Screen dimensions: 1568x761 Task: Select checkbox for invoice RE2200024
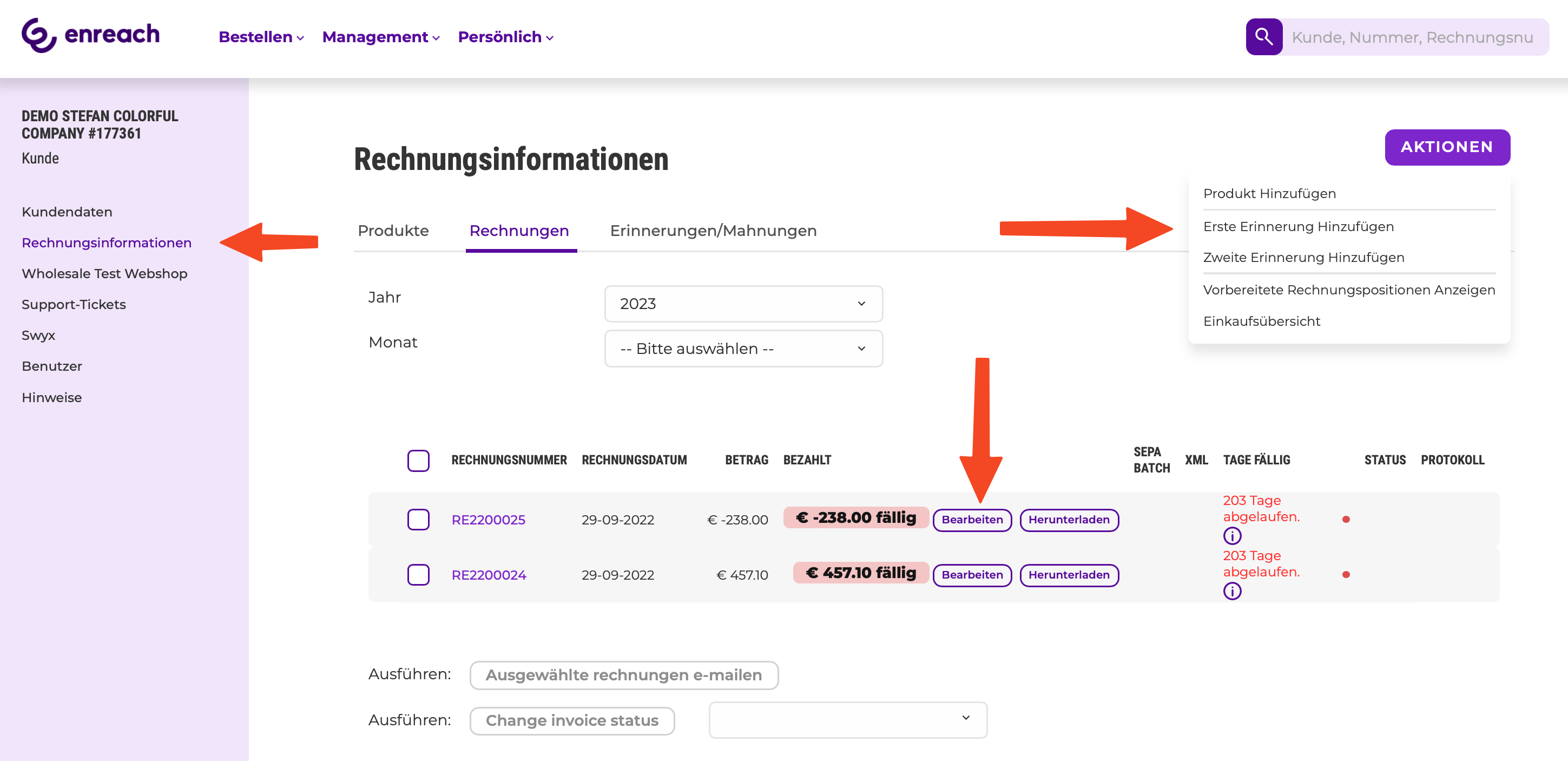pyautogui.click(x=418, y=575)
